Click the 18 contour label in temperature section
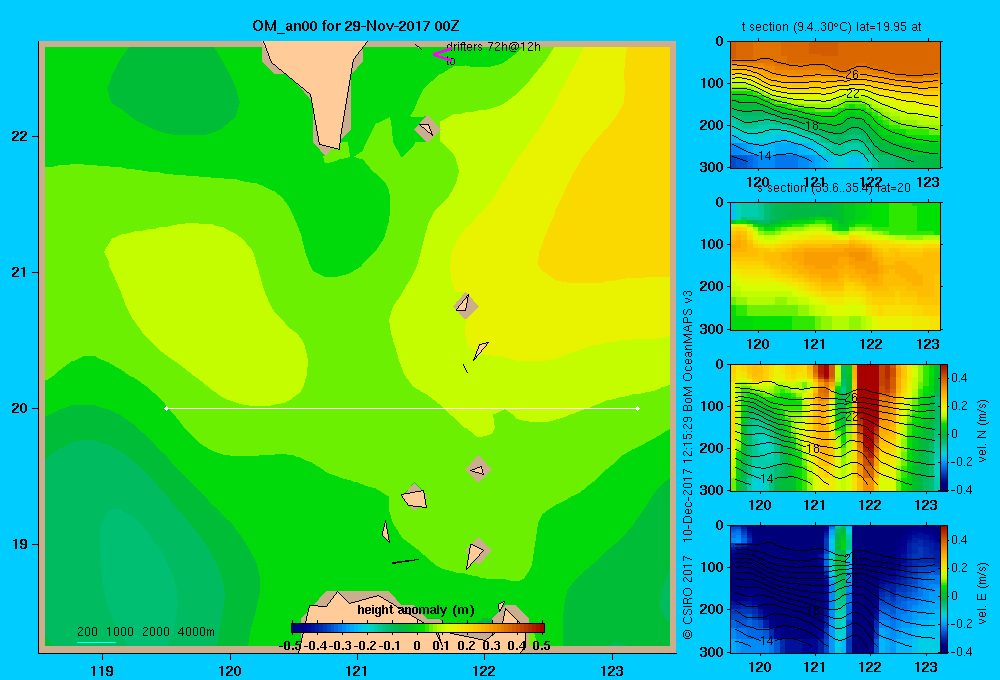The image size is (1000, 680). [811, 126]
